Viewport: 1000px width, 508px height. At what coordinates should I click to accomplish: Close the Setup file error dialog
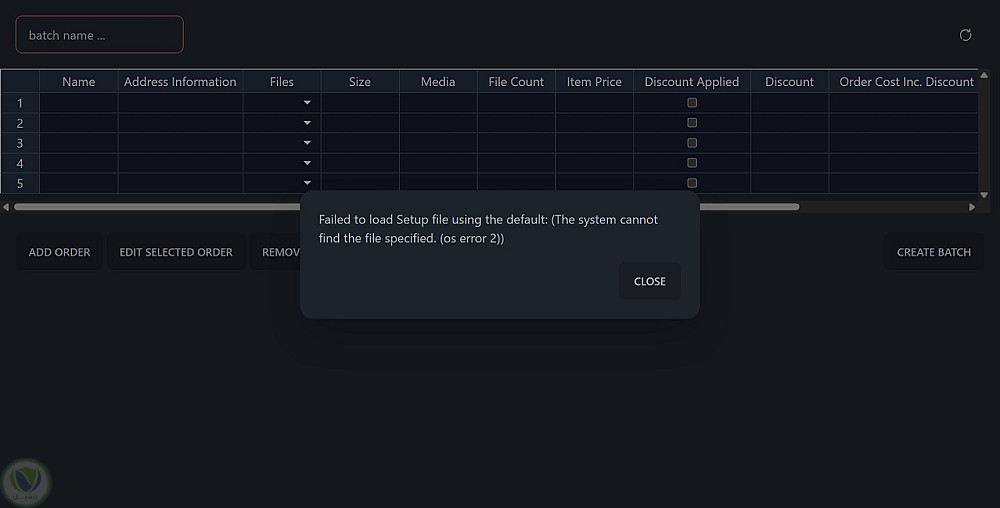[649, 281]
